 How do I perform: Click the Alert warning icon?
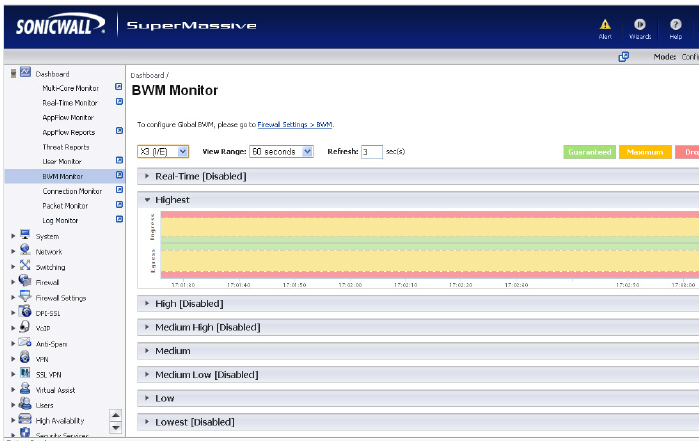click(605, 25)
